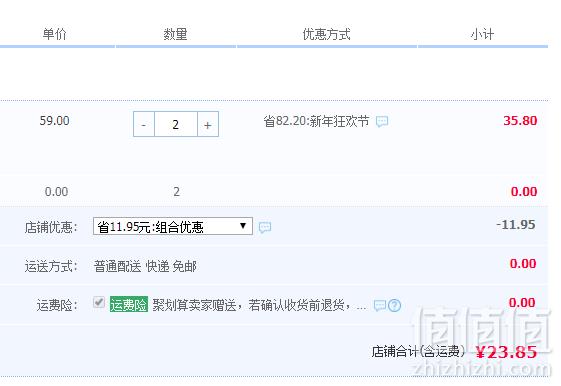The height and width of the screenshot is (386, 561).
Task: Open comment icon beside 新年狂欢节 discount
Action: click(382, 121)
